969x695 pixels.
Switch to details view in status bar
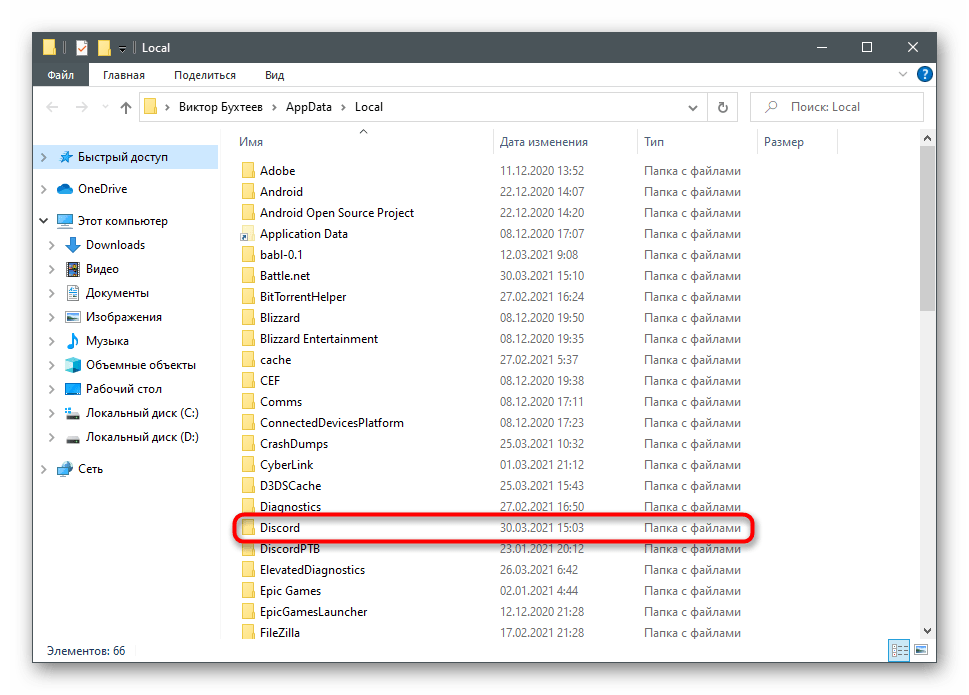click(x=900, y=651)
